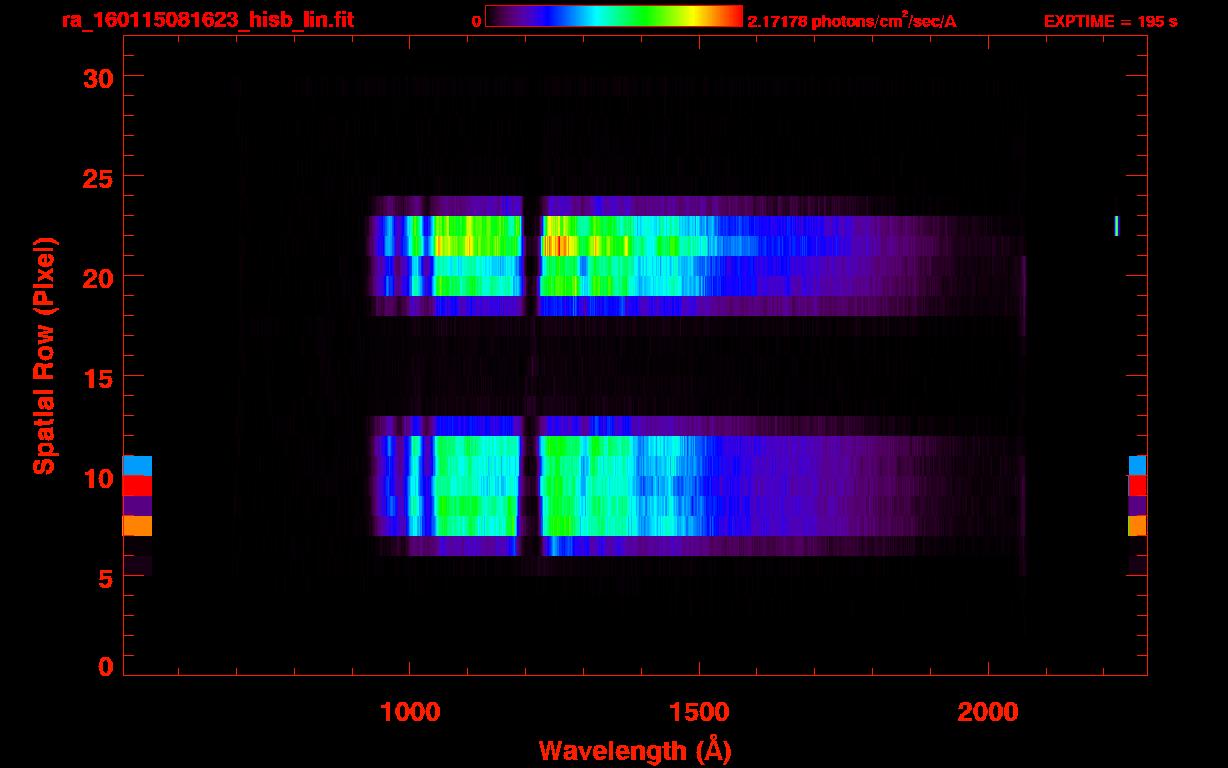Pick the blue swatch on the right plot edge
1228x768 pixels.
[x=1137, y=466]
